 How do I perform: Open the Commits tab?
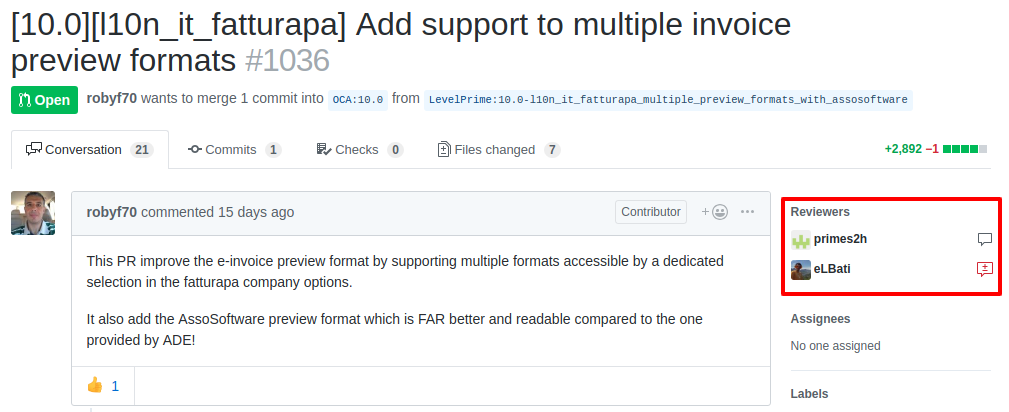click(x=234, y=150)
